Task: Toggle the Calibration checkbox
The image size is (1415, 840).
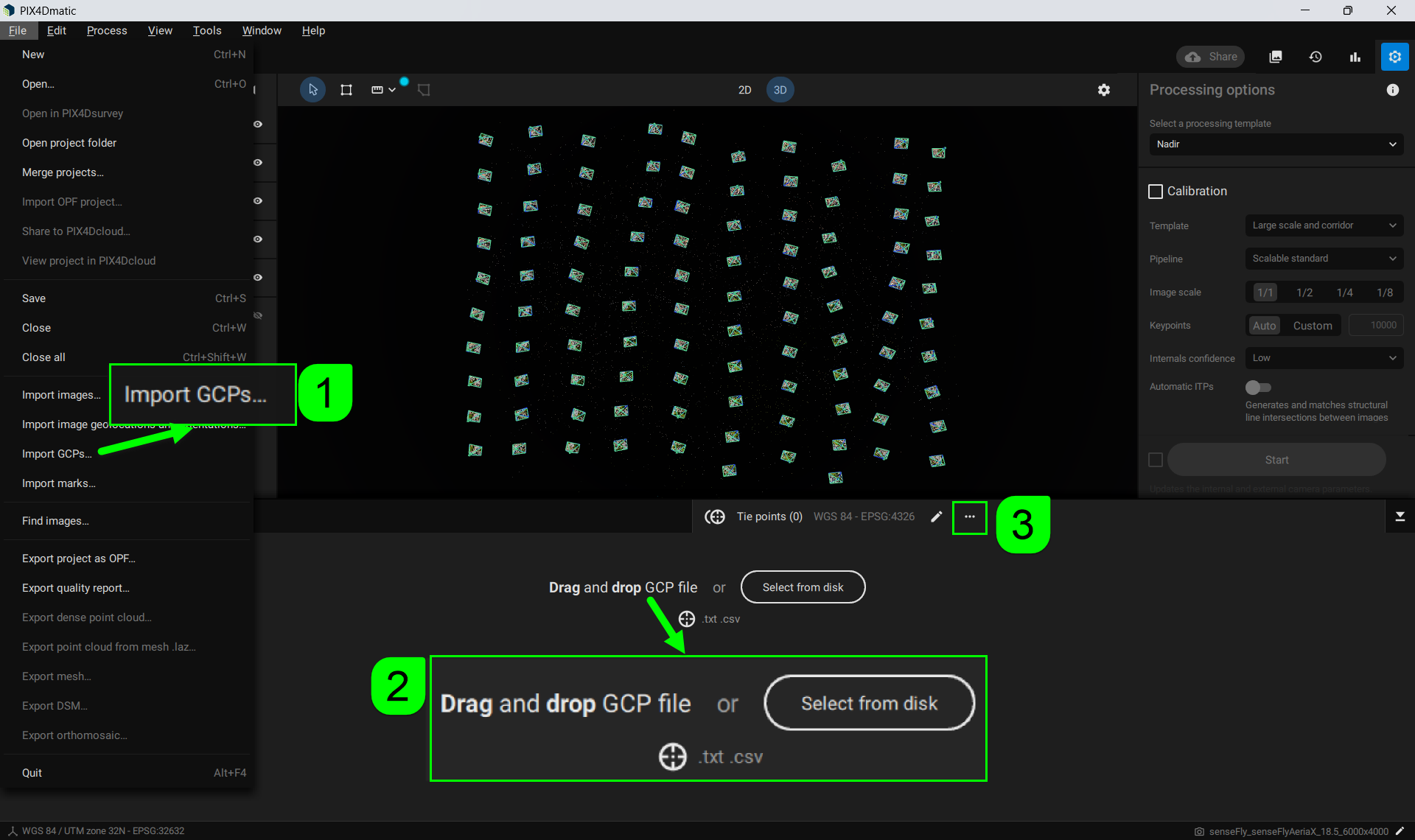Action: point(1155,191)
